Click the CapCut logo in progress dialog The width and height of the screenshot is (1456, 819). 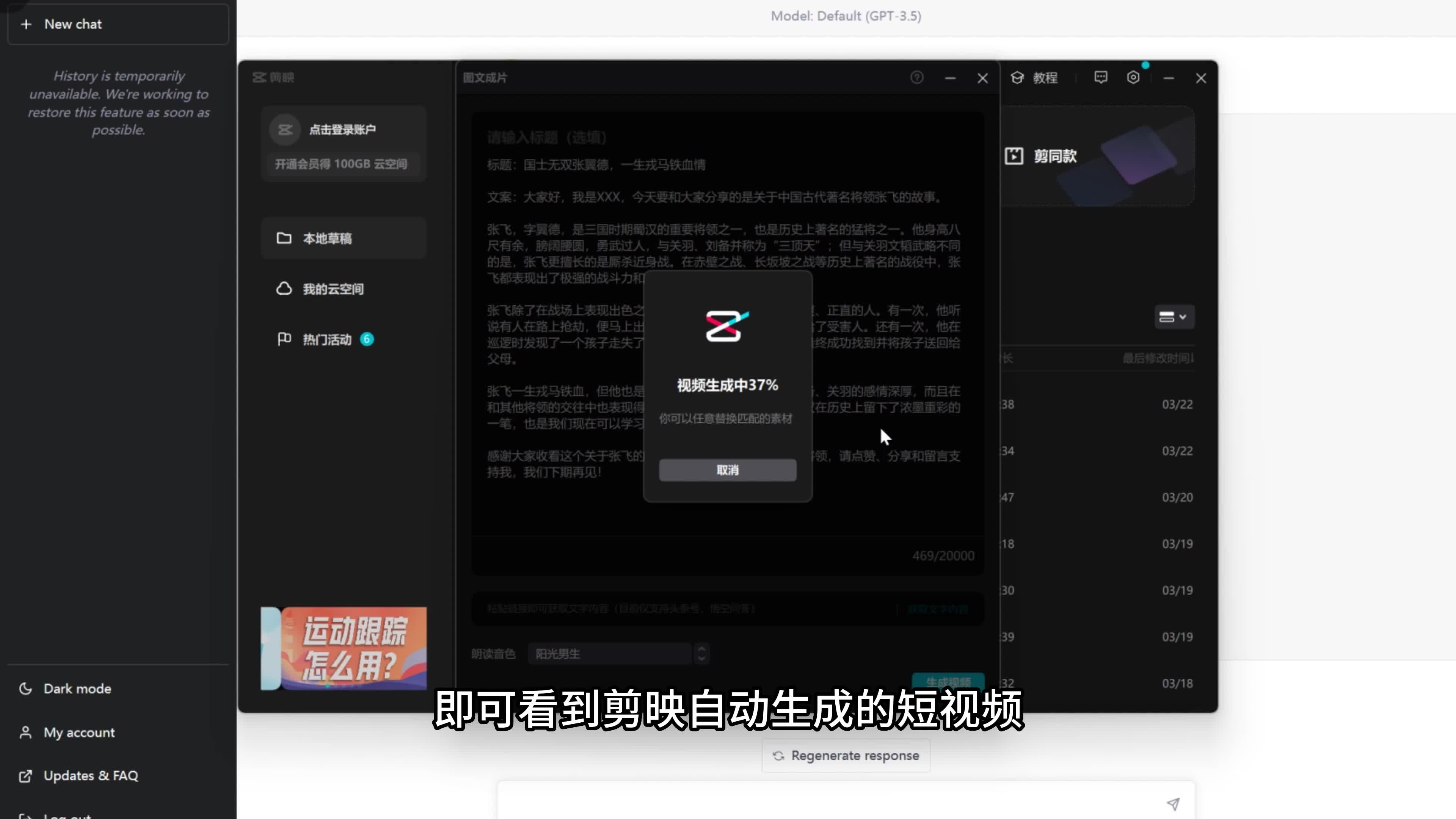[728, 326]
